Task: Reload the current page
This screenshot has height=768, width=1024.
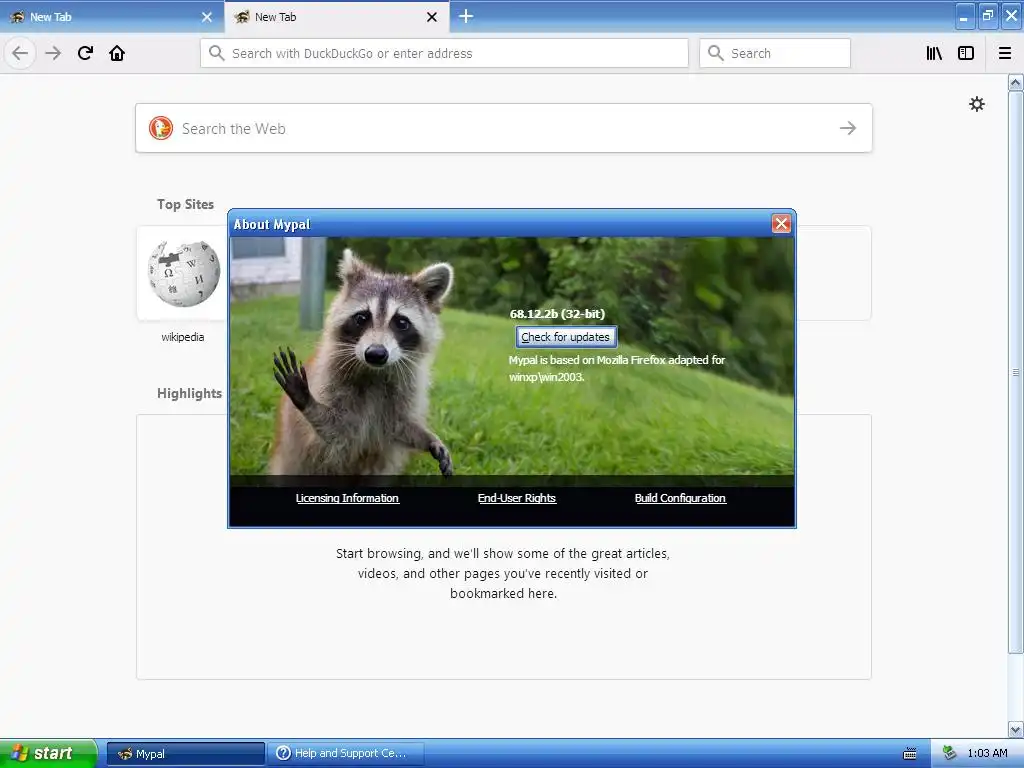Action: 86,53
